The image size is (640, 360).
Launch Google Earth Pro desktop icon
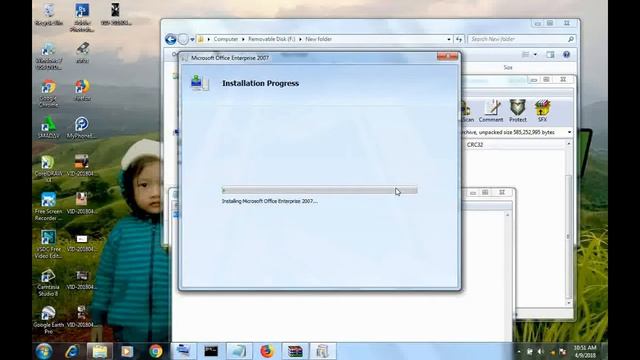pyautogui.click(x=48, y=320)
